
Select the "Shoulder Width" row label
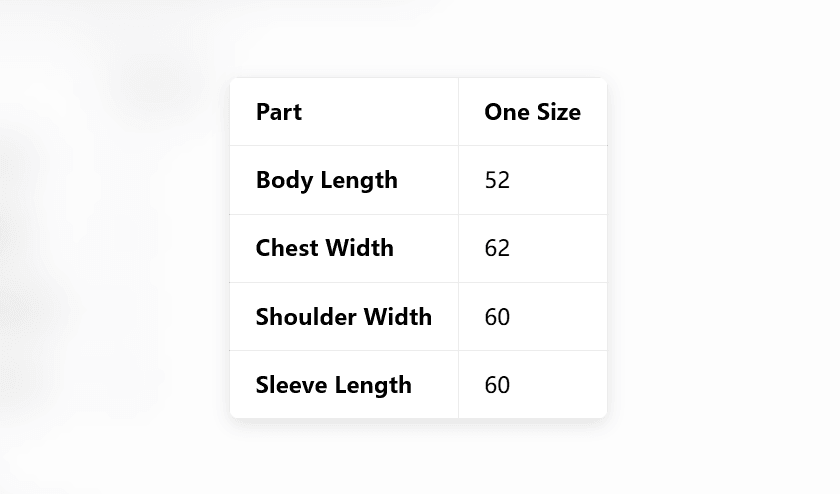[343, 317]
